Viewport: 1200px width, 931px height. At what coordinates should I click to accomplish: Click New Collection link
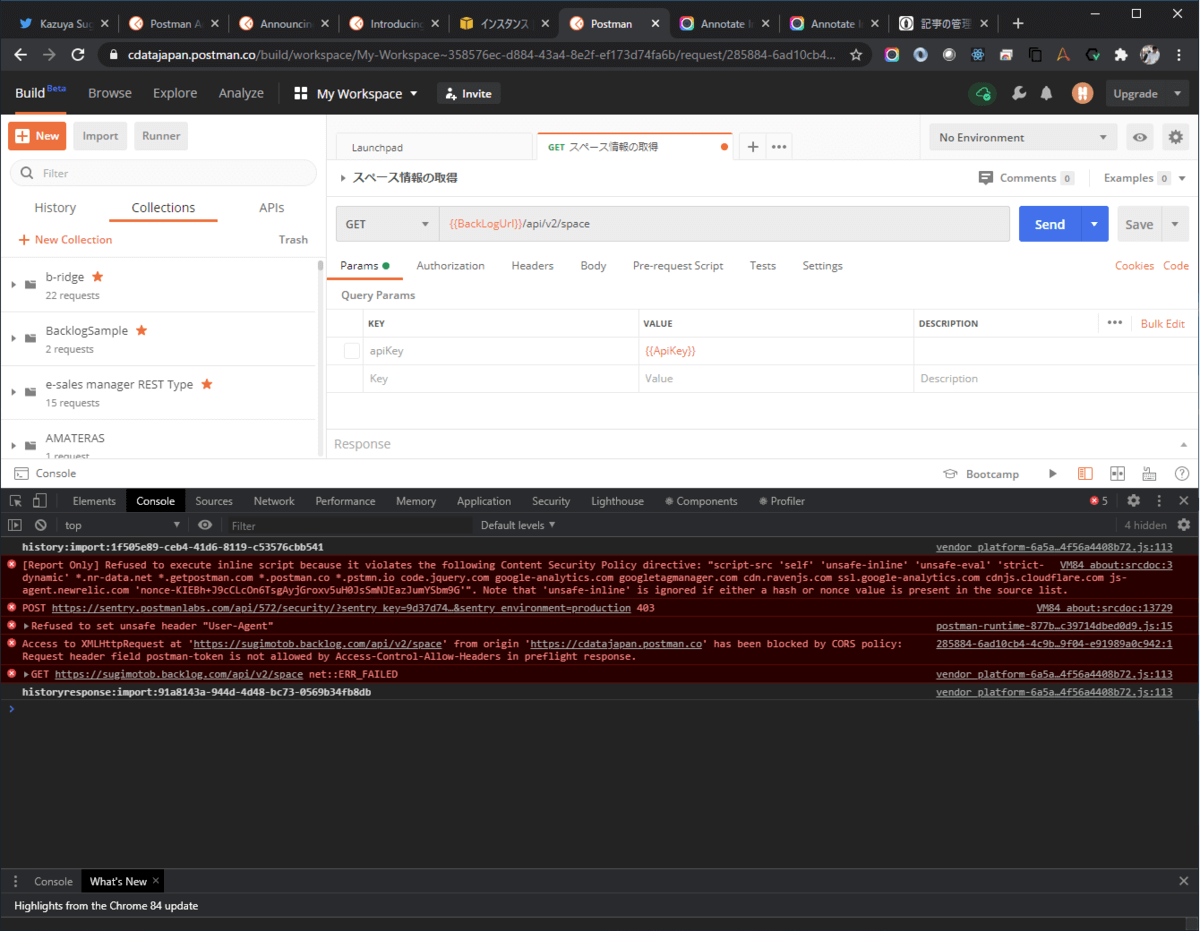click(x=65, y=240)
